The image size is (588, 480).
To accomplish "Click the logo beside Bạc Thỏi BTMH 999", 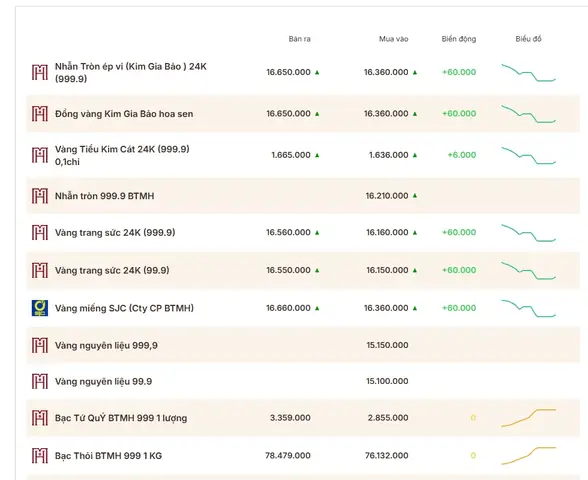I will (40, 456).
